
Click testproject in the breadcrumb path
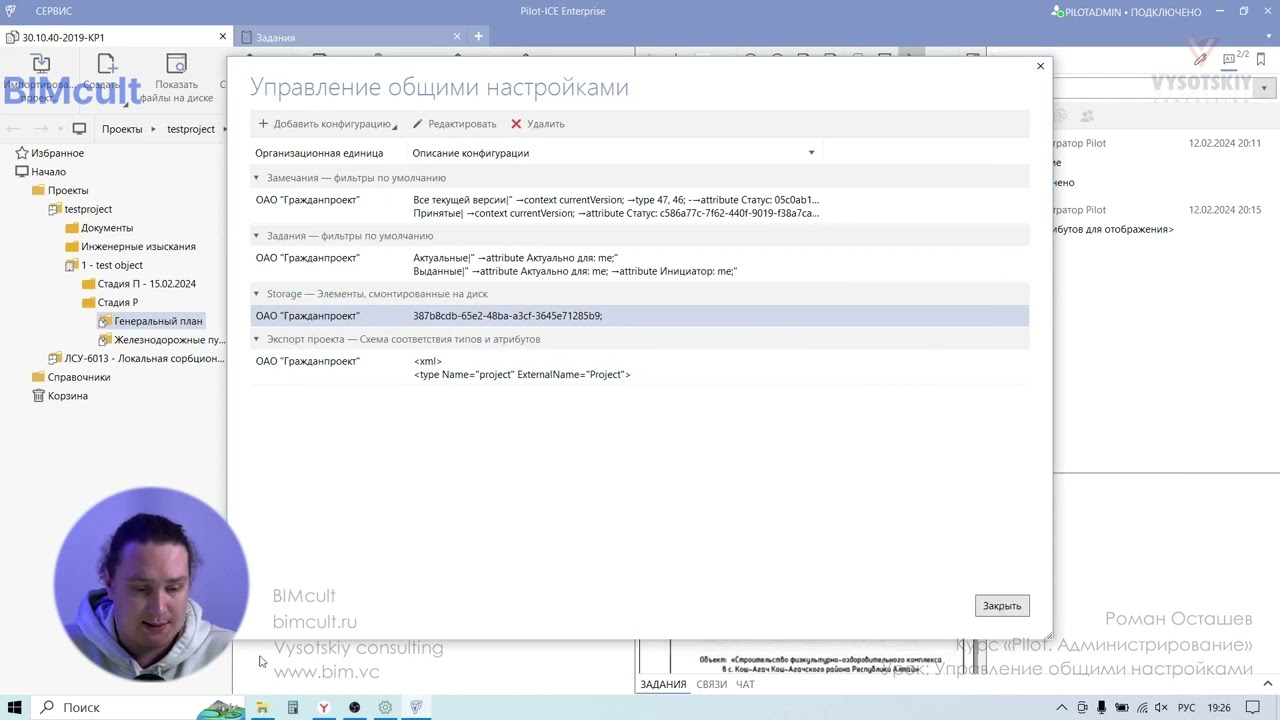pyautogui.click(x=191, y=129)
